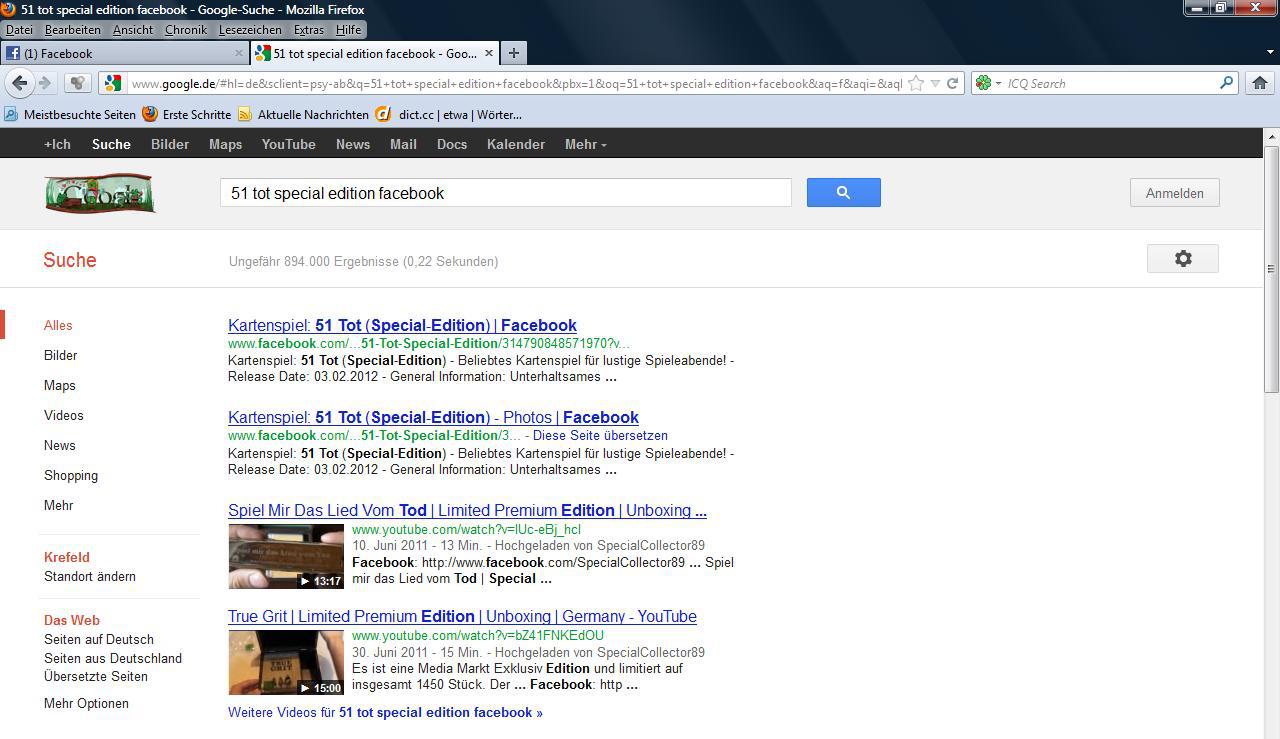Image resolution: width=1280 pixels, height=739 pixels.
Task: Bookmark this page with the star icon
Action: pos(916,83)
